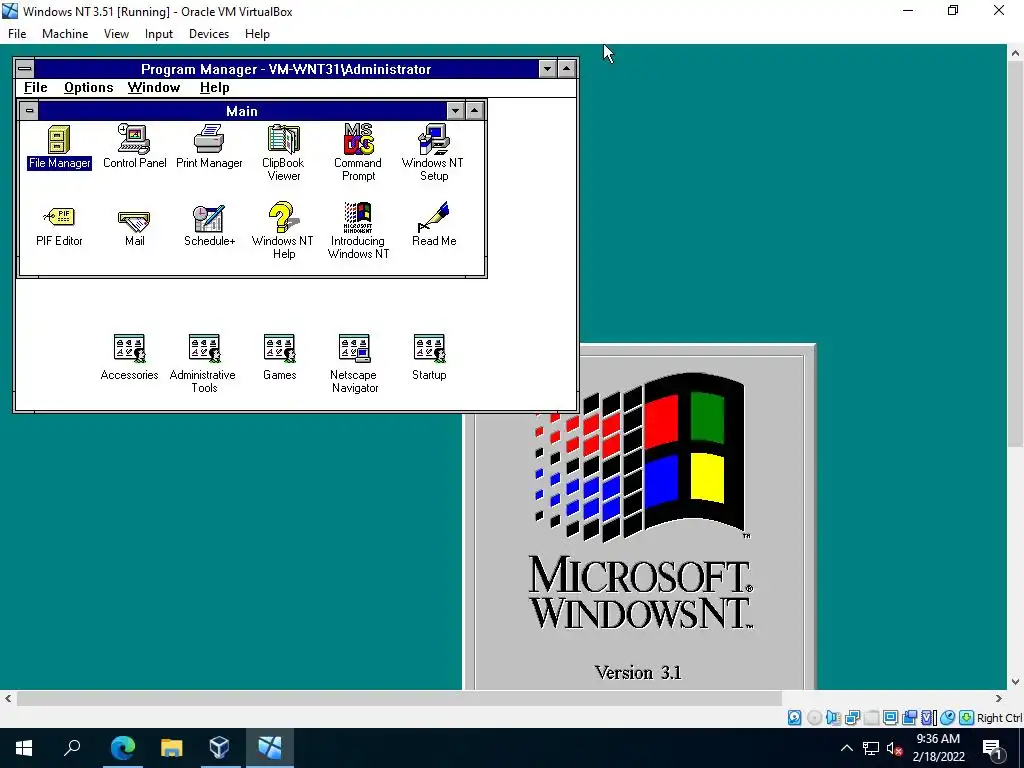
Task: Open Program Manager Help menu
Action: [214, 88]
